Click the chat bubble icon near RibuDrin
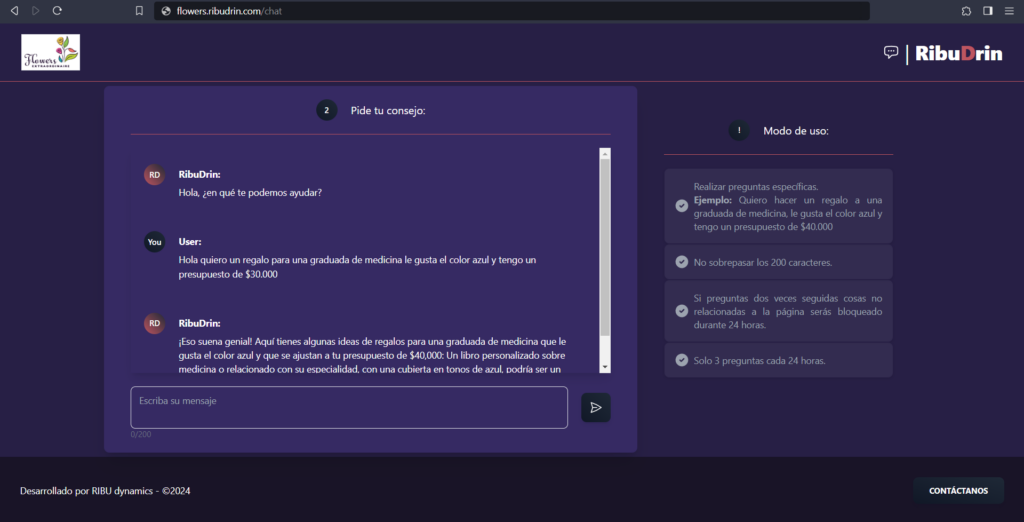 891,53
